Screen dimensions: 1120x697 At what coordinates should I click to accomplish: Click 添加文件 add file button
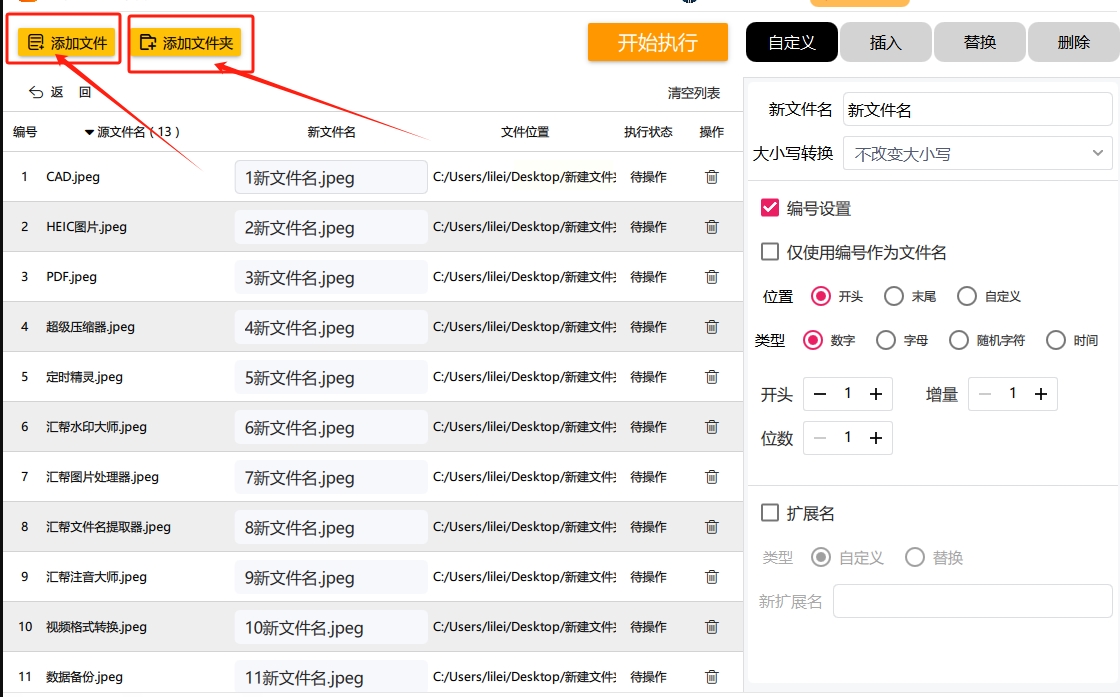pos(66,43)
